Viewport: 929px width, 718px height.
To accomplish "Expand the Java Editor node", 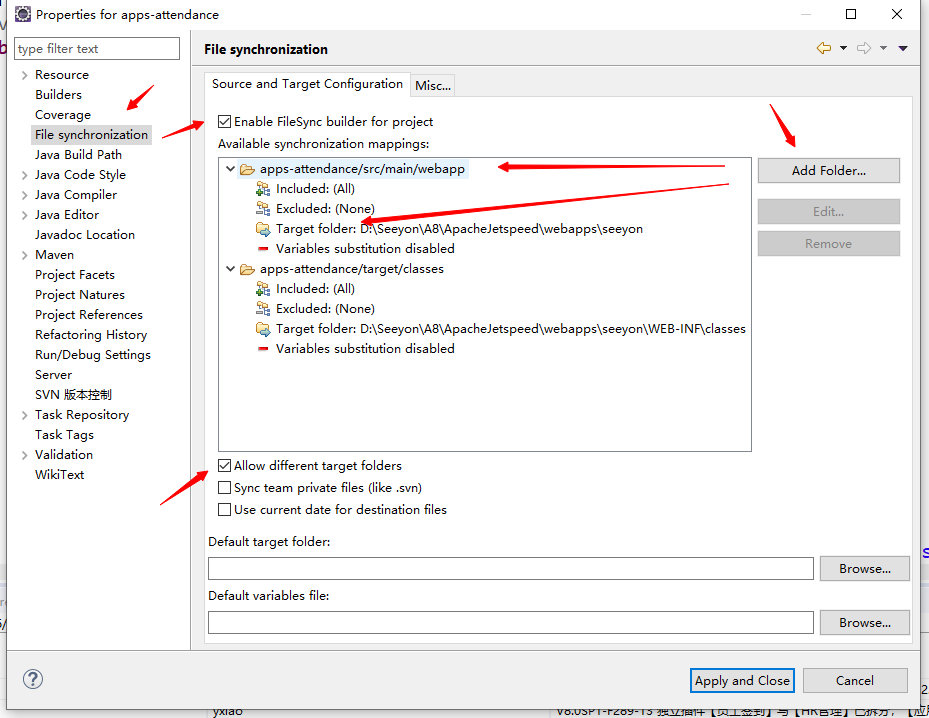I will click(24, 215).
